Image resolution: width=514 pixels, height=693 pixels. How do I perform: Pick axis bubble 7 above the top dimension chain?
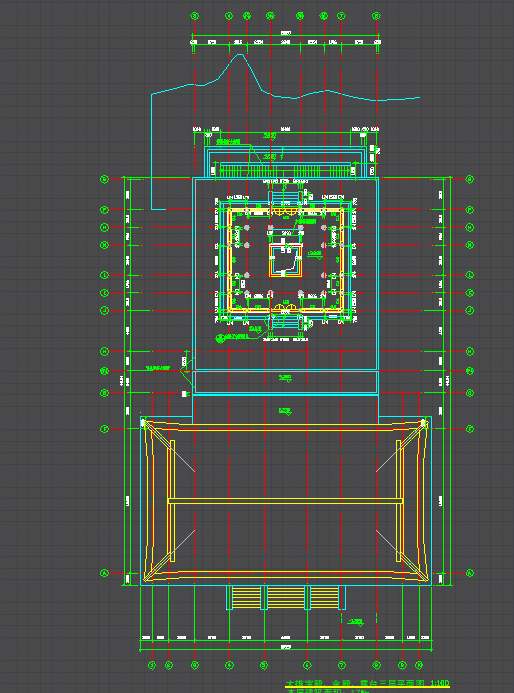click(x=341, y=16)
